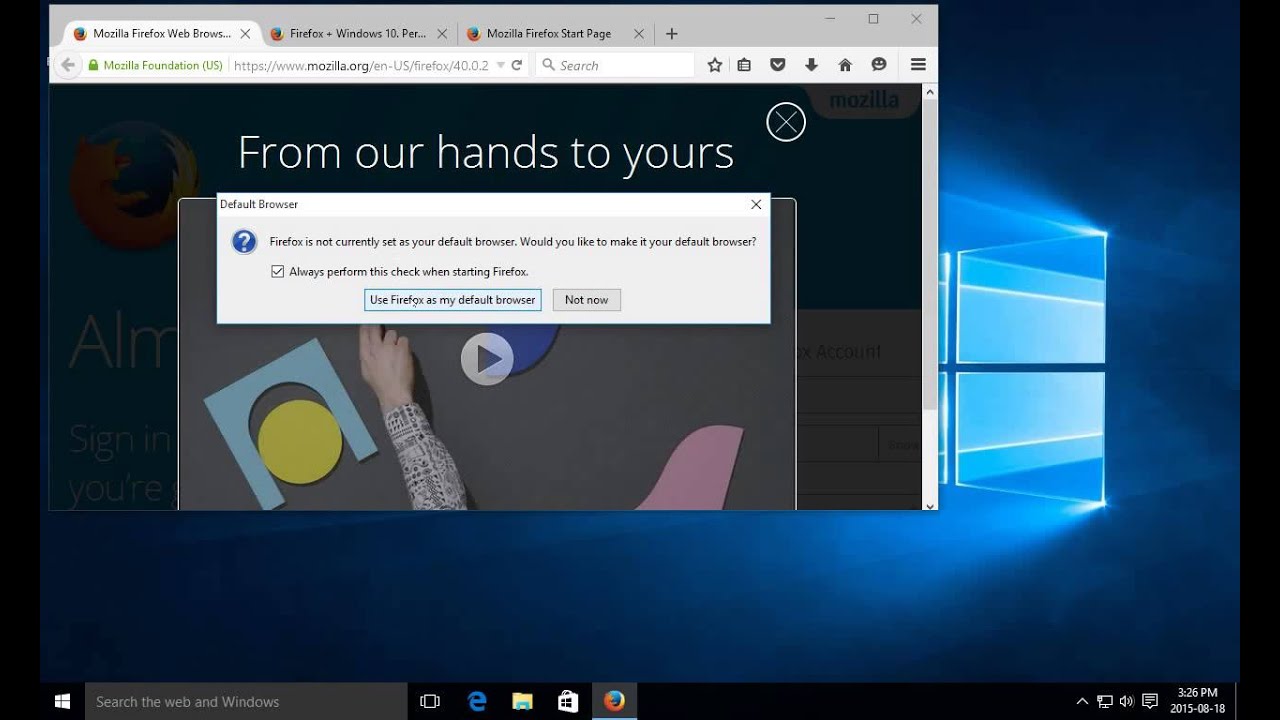
Task: Reload the current page
Action: click(517, 65)
